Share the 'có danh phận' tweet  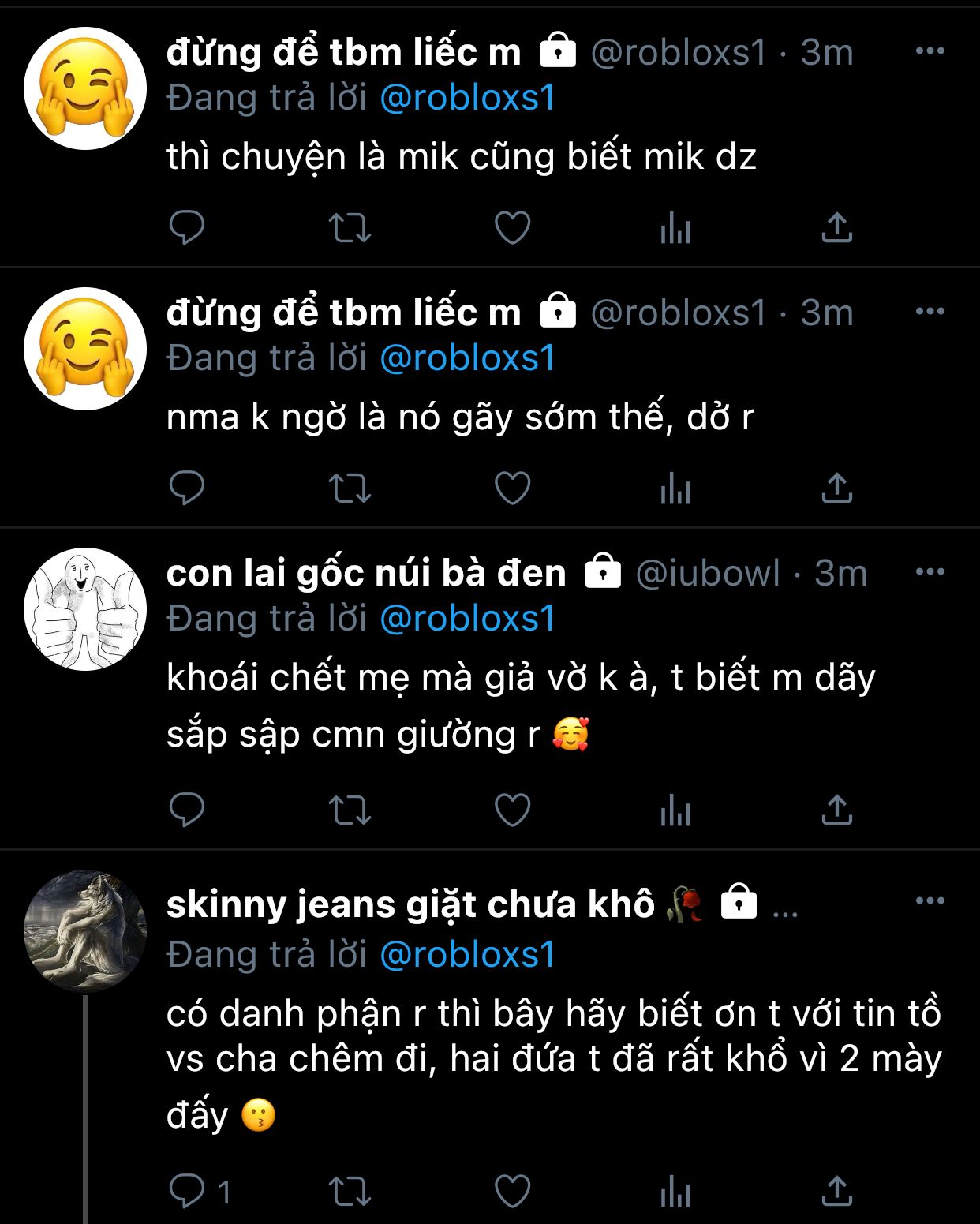pyautogui.click(x=837, y=1191)
